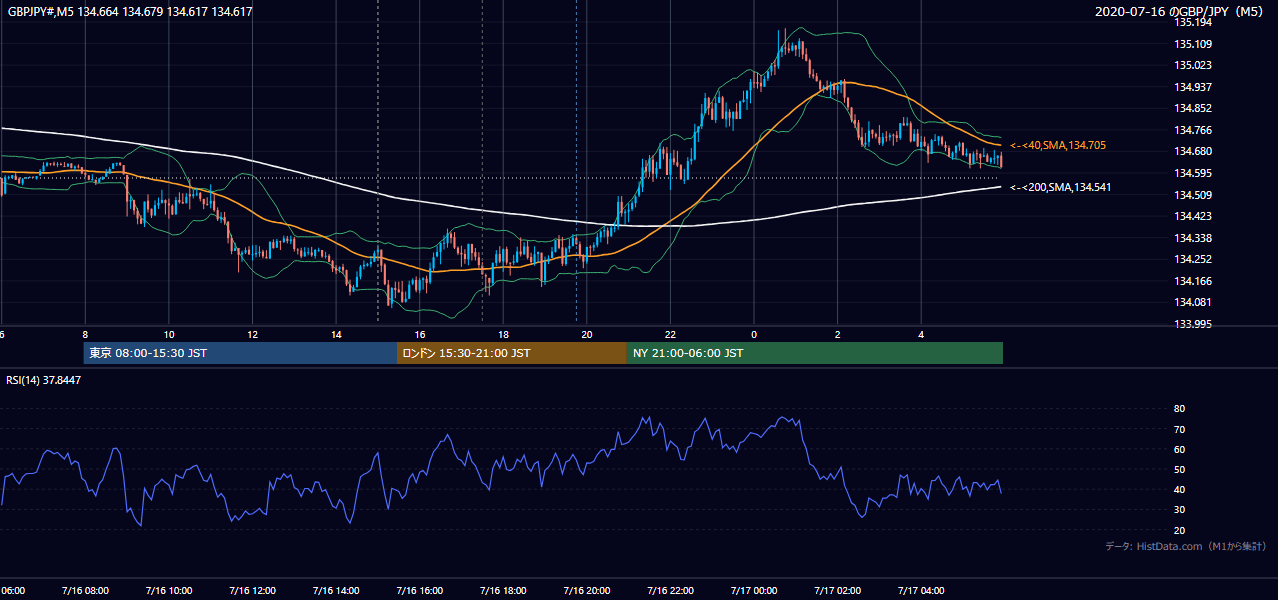Click the 7/16 14:00 time axis label
Image resolution: width=1278 pixels, height=600 pixels.
(334, 591)
